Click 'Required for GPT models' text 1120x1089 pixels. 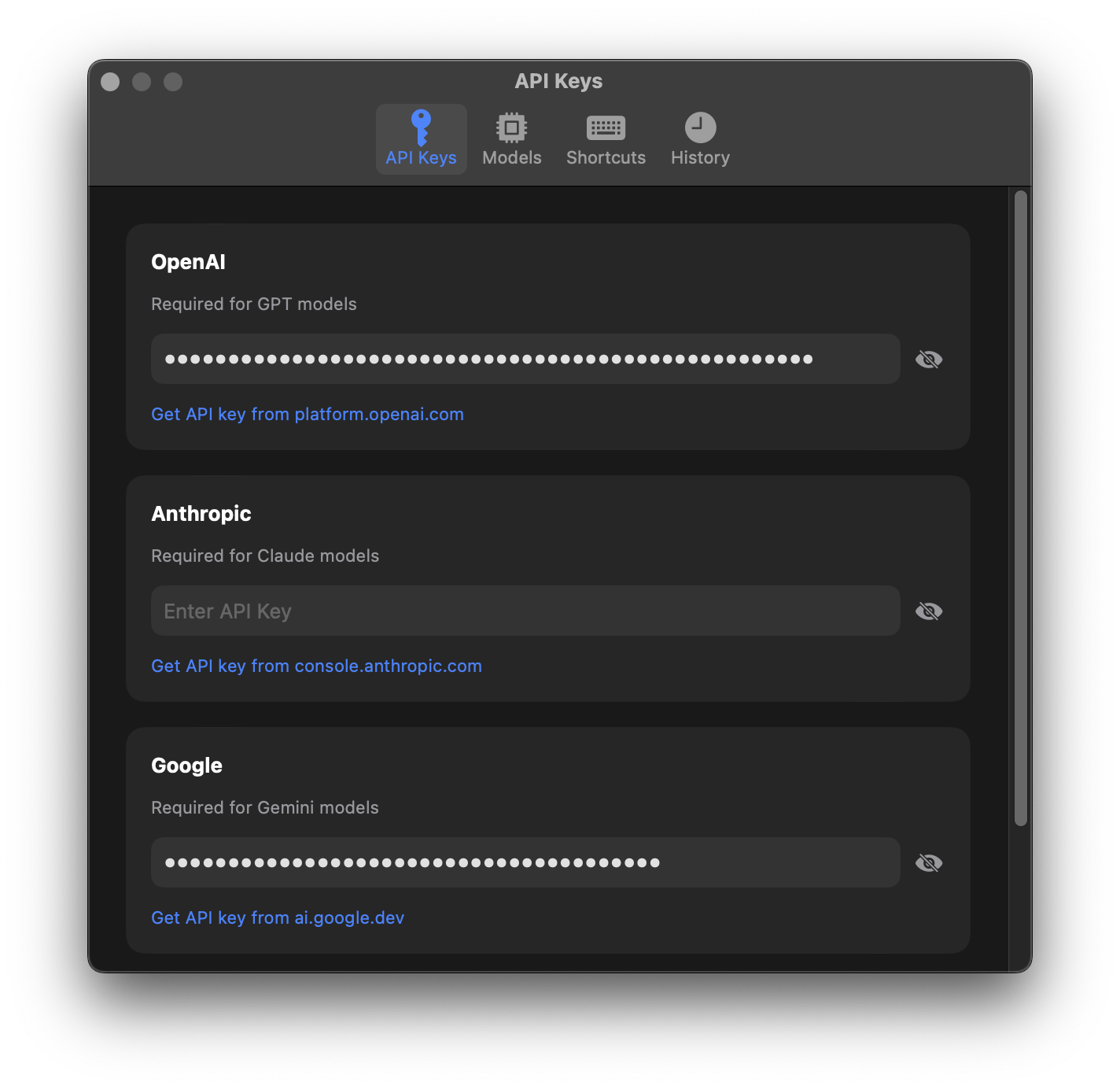click(x=254, y=304)
